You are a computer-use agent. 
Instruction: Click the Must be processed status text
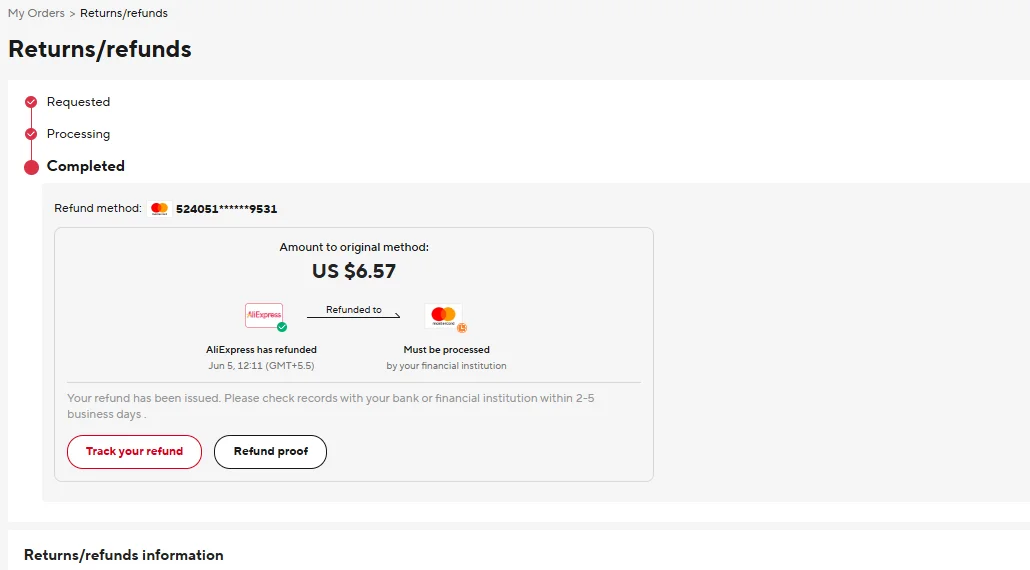coord(446,350)
